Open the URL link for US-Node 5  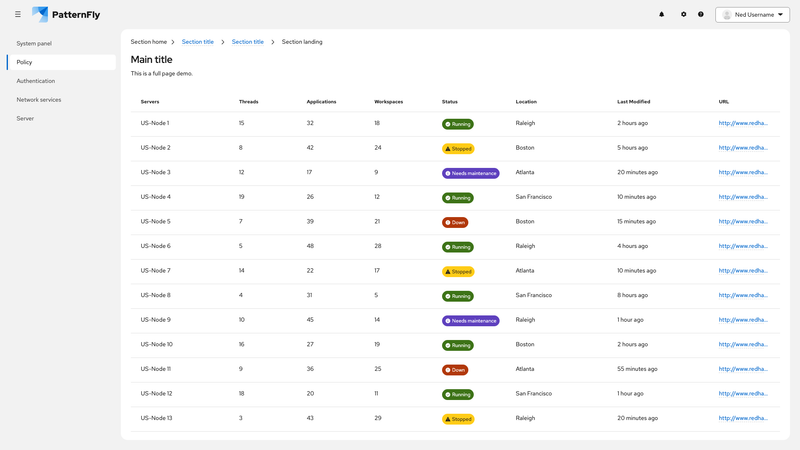click(x=743, y=221)
